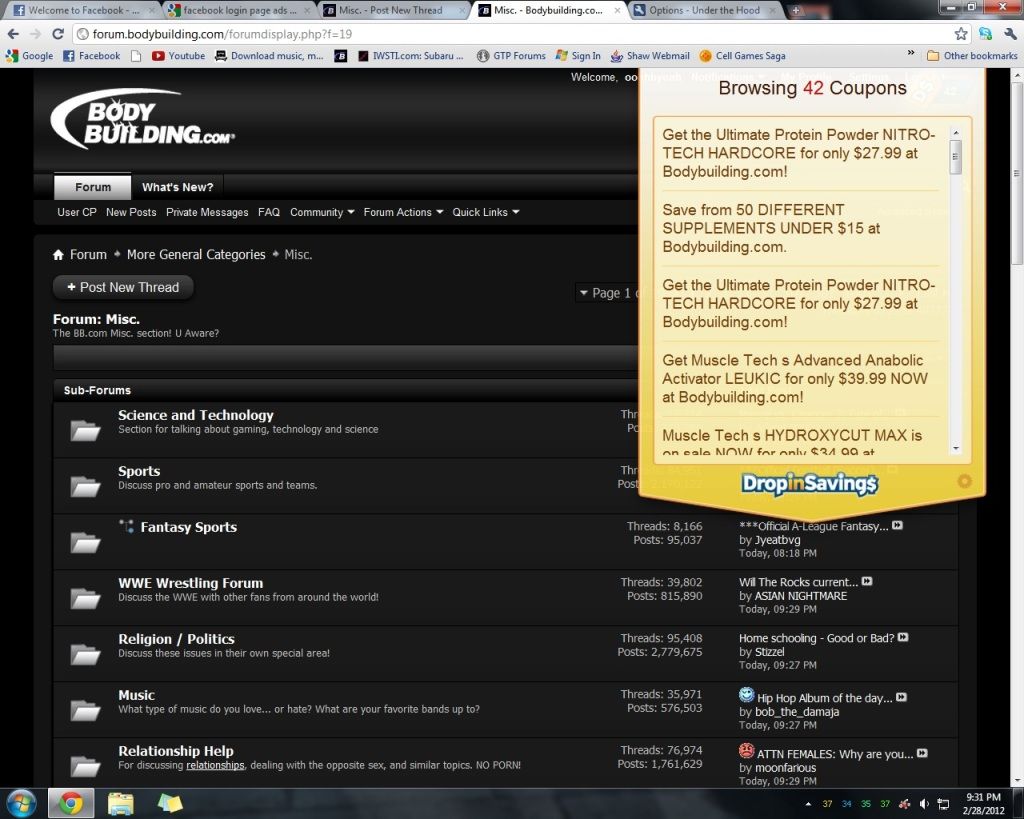
Task: Click the Relationship Help folder icon
Action: (86, 767)
